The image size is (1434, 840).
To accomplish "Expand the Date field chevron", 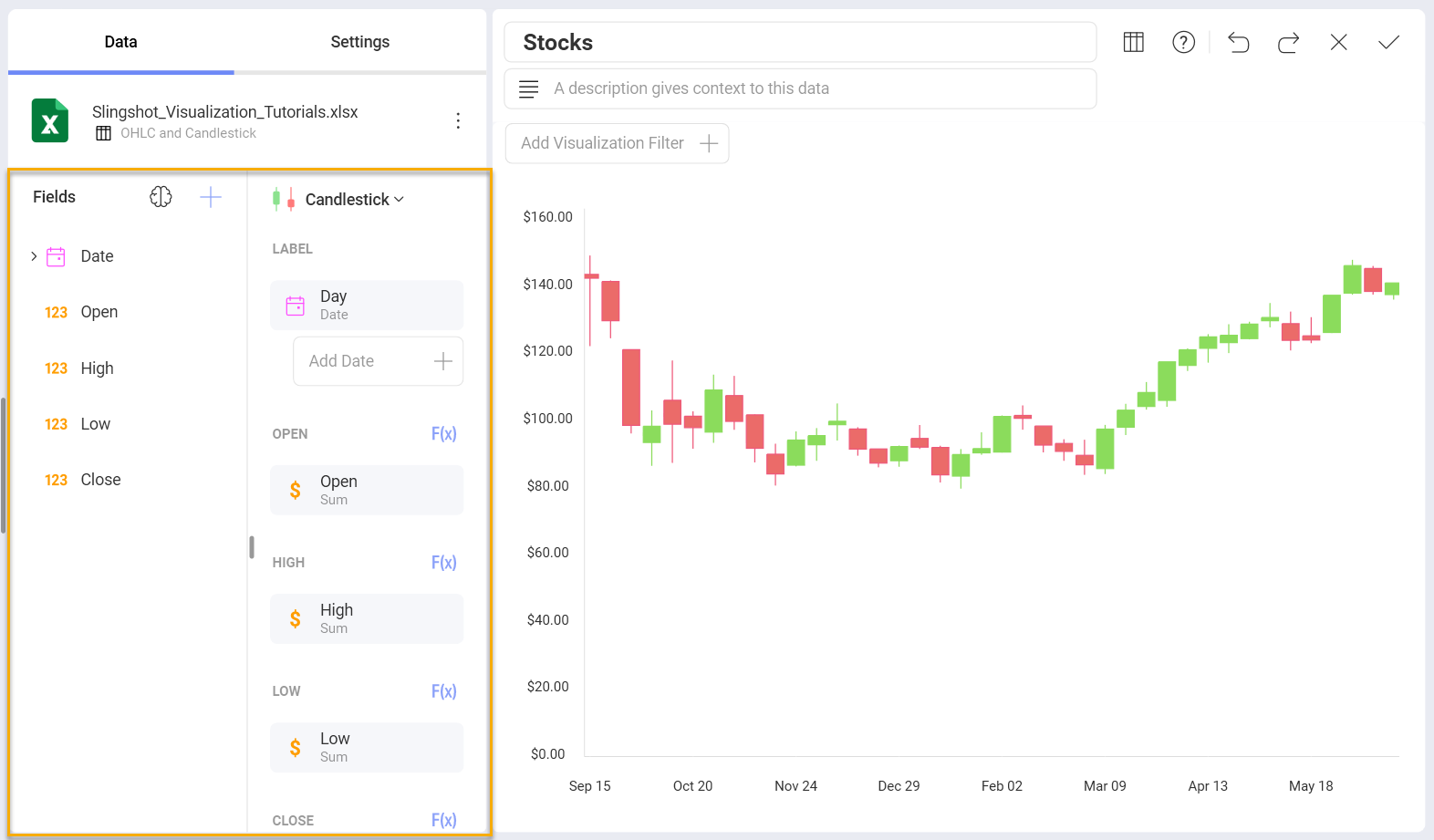I will [x=34, y=256].
